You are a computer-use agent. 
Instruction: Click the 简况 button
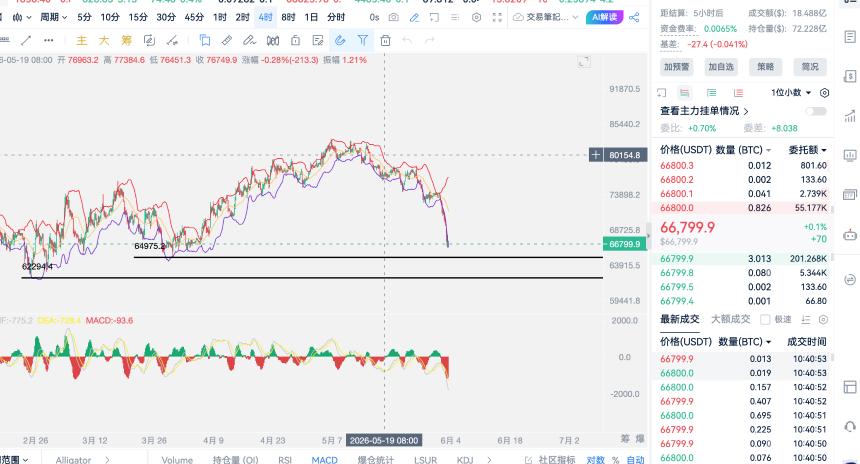[810, 67]
